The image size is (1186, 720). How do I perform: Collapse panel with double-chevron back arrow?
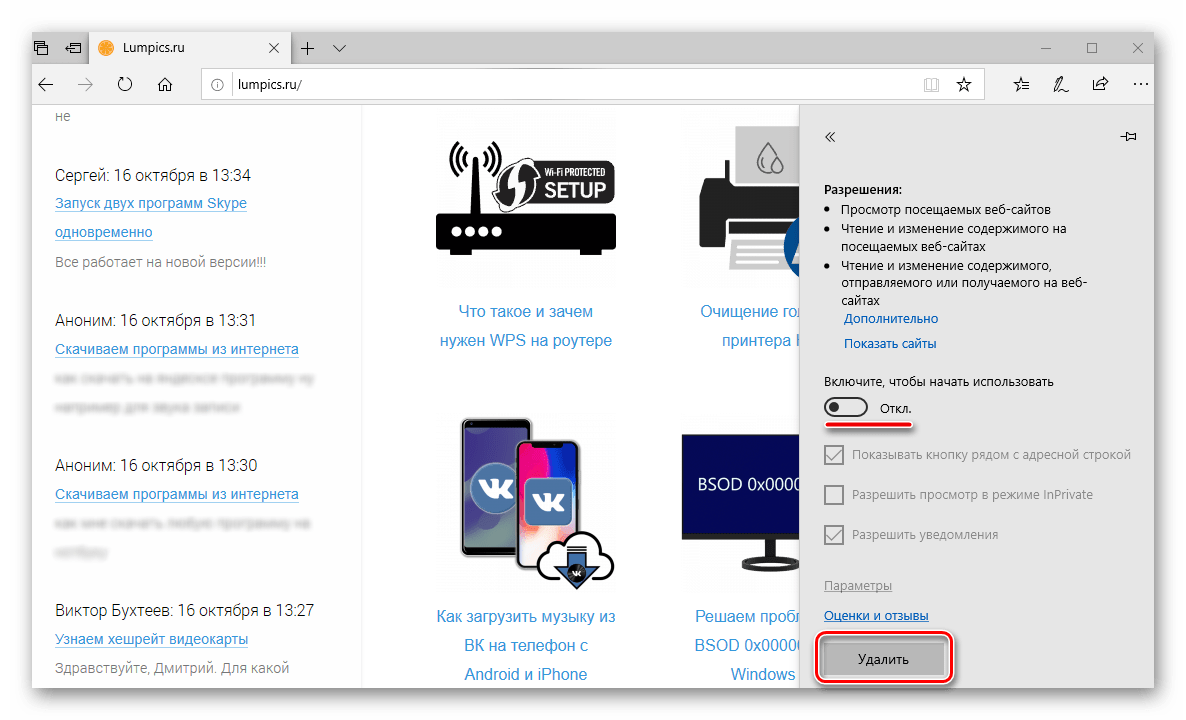[830, 137]
